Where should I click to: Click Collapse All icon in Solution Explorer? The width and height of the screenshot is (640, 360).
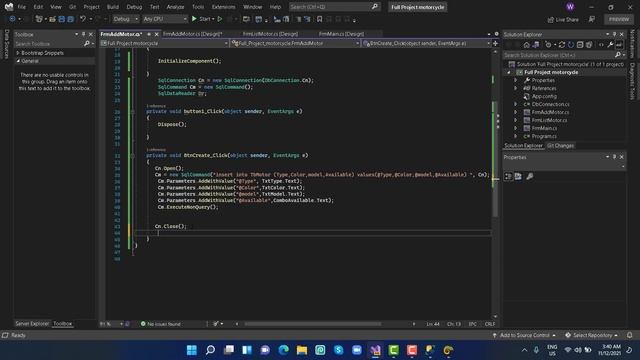[x=580, y=45]
